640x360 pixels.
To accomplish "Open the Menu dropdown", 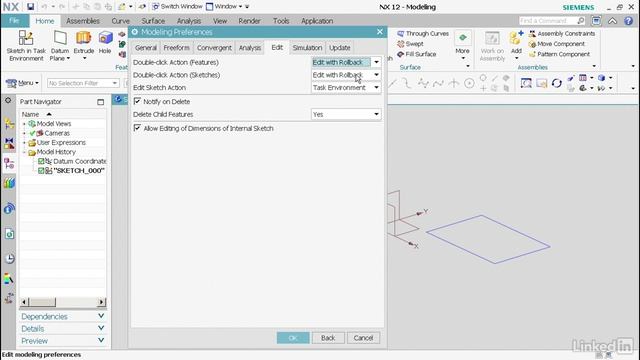I will (22, 83).
